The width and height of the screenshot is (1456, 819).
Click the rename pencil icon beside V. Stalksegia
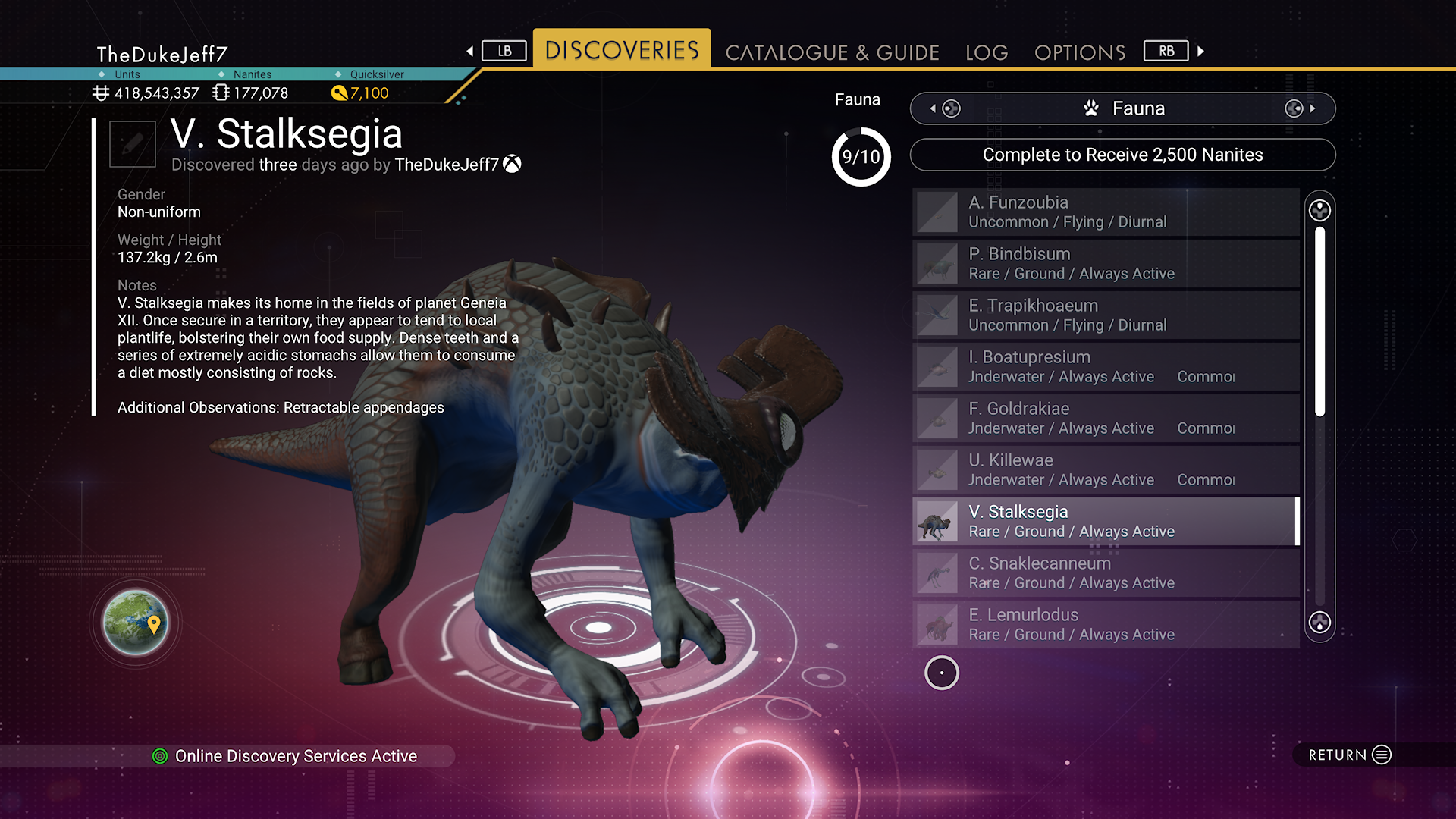point(133,143)
